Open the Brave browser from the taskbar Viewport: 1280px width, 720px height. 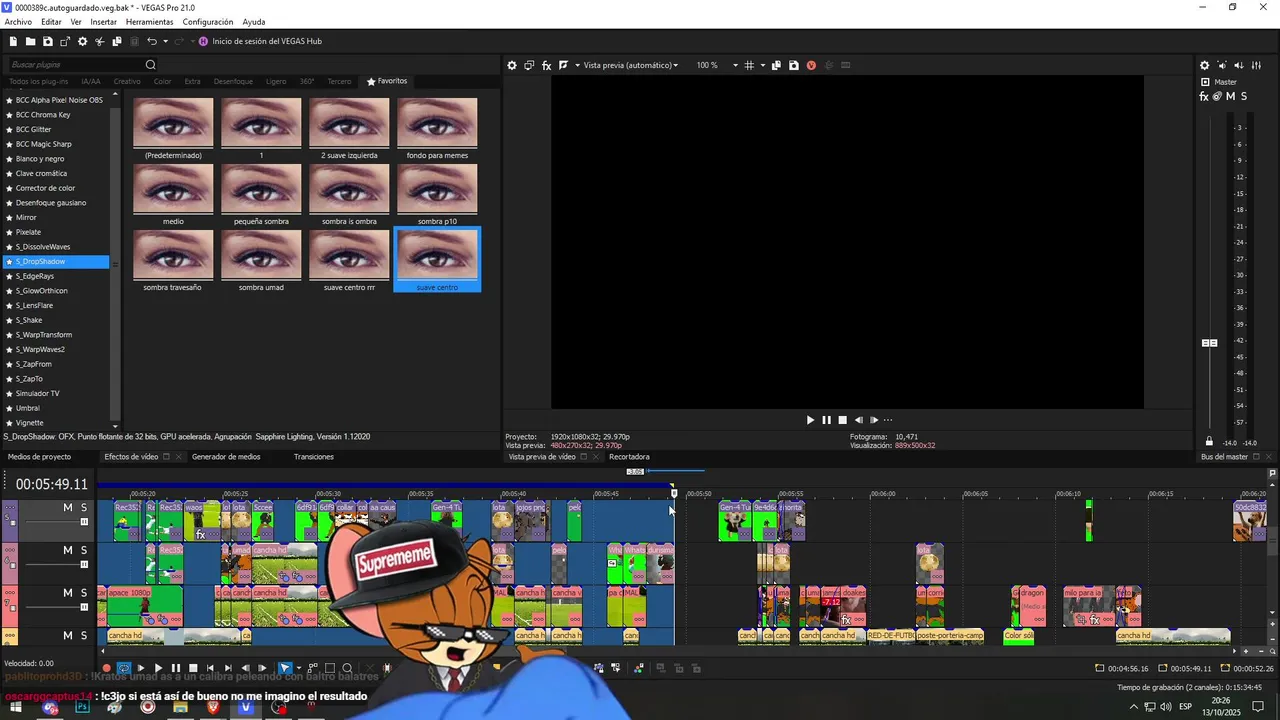[213, 707]
